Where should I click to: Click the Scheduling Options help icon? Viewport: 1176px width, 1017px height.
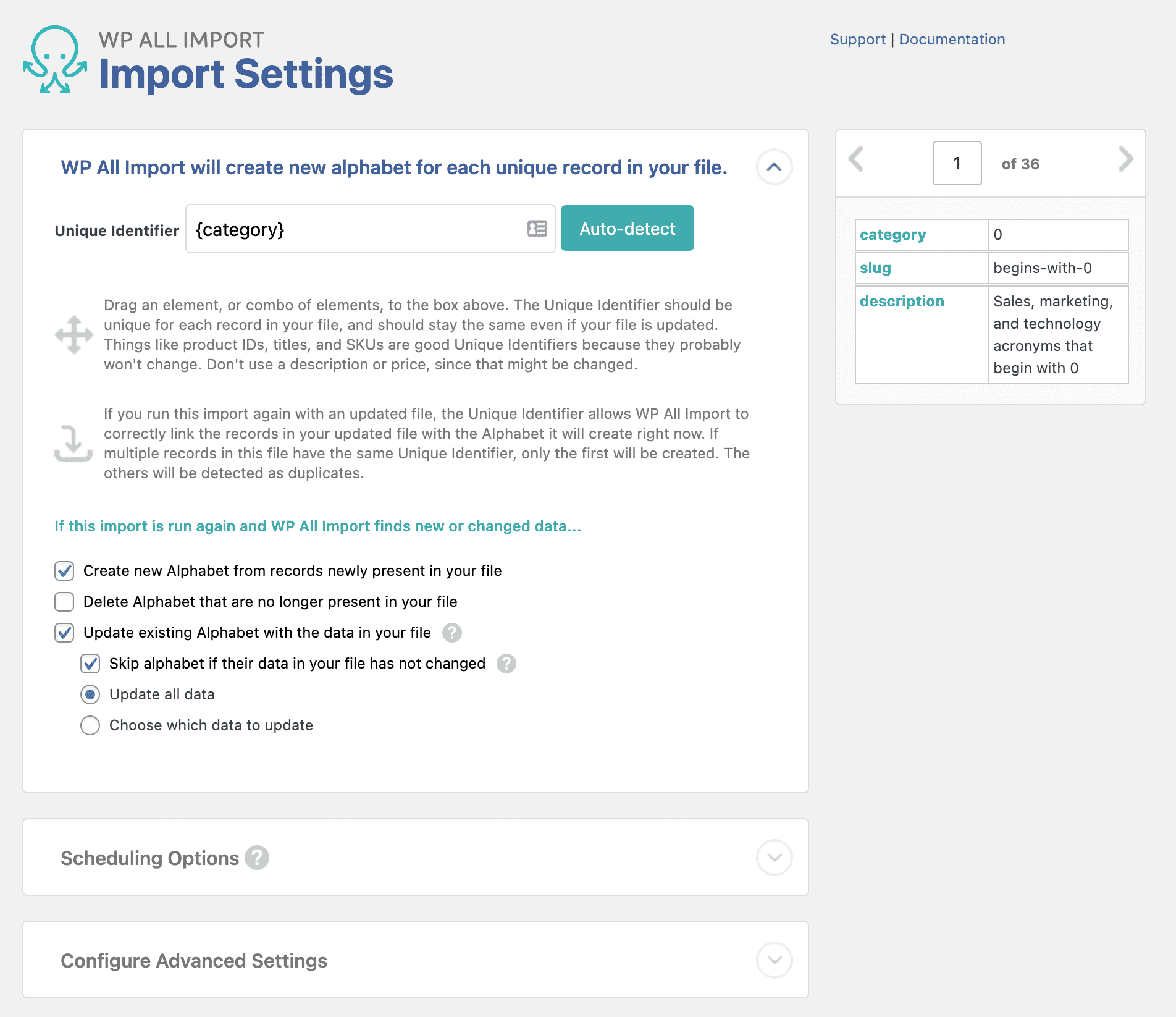257,858
